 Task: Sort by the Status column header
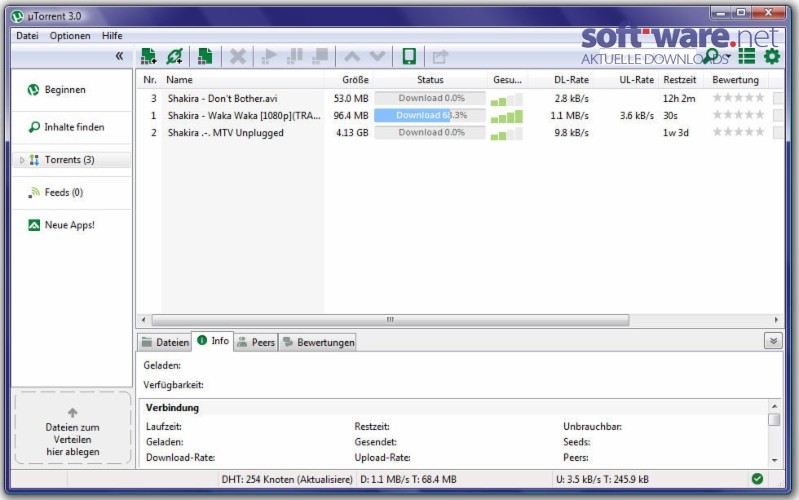pos(430,80)
